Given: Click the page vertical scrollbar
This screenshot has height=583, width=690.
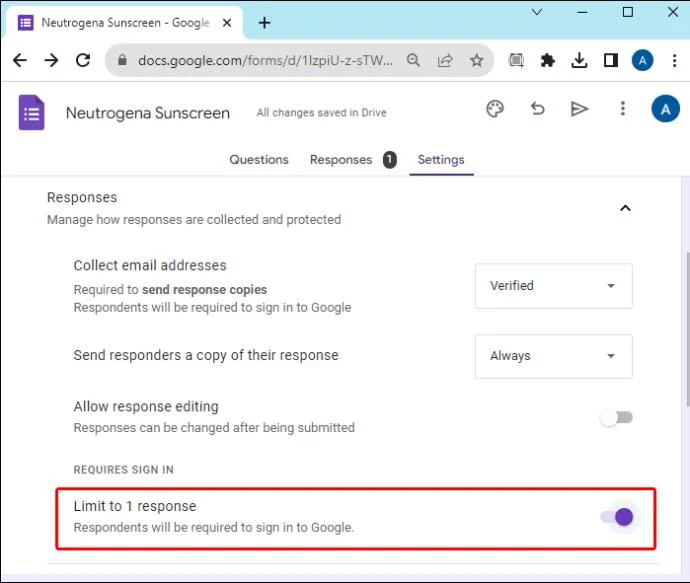Looking at the screenshot, I should [x=687, y=330].
